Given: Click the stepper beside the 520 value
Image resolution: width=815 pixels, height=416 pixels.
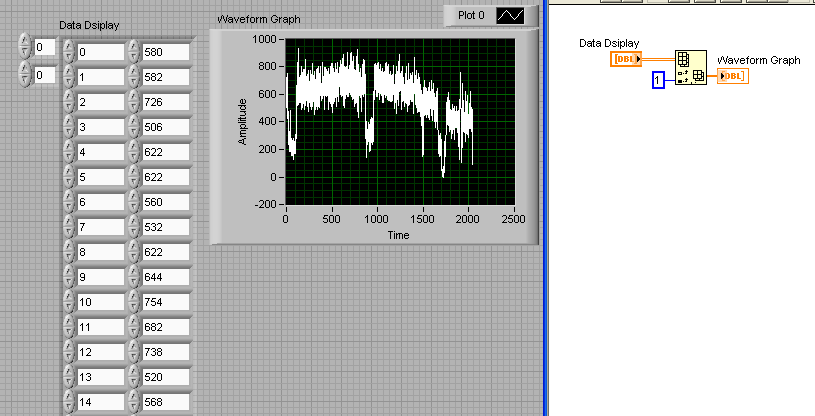Looking at the screenshot, I should click(134, 376).
